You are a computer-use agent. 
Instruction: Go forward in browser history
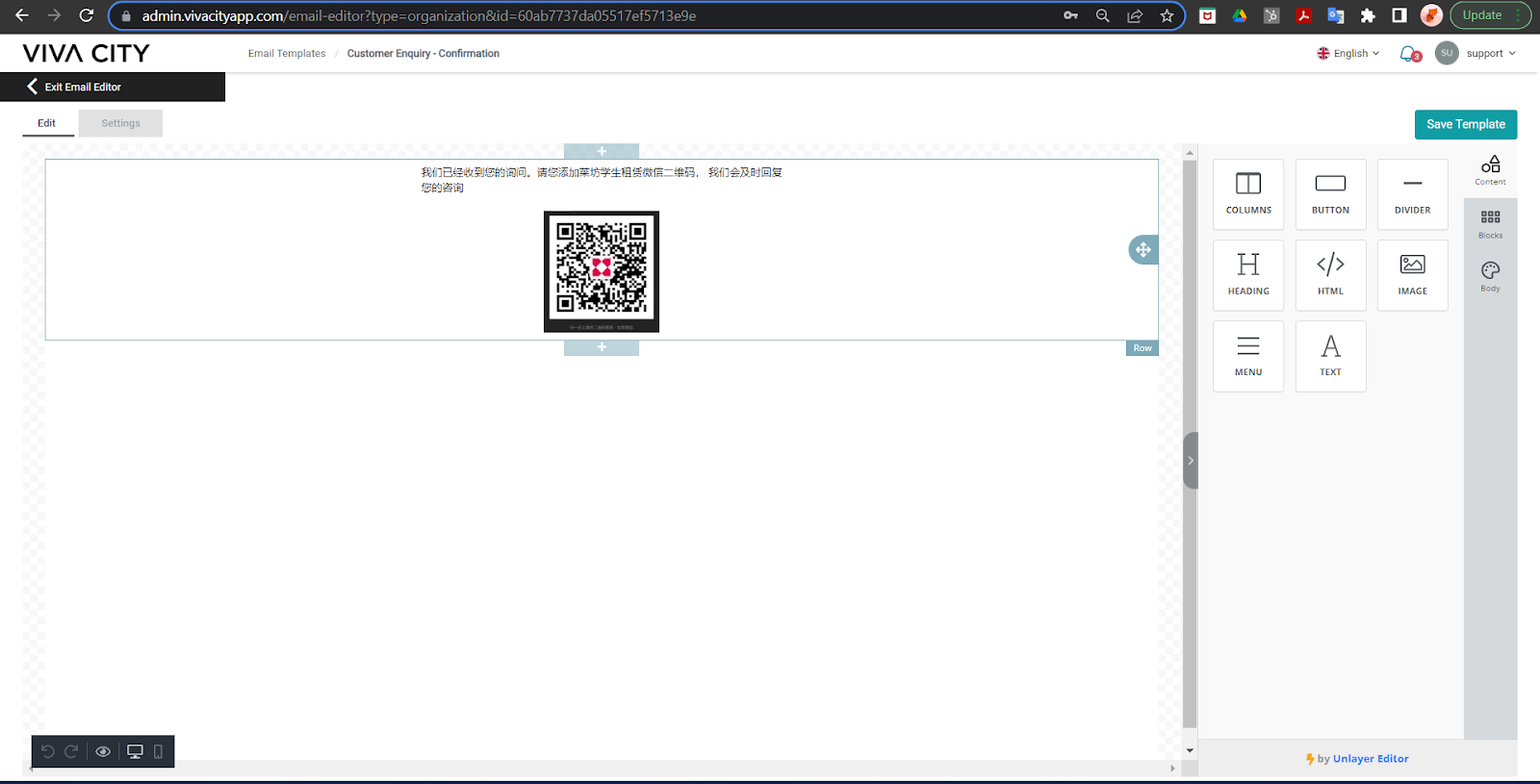54,15
